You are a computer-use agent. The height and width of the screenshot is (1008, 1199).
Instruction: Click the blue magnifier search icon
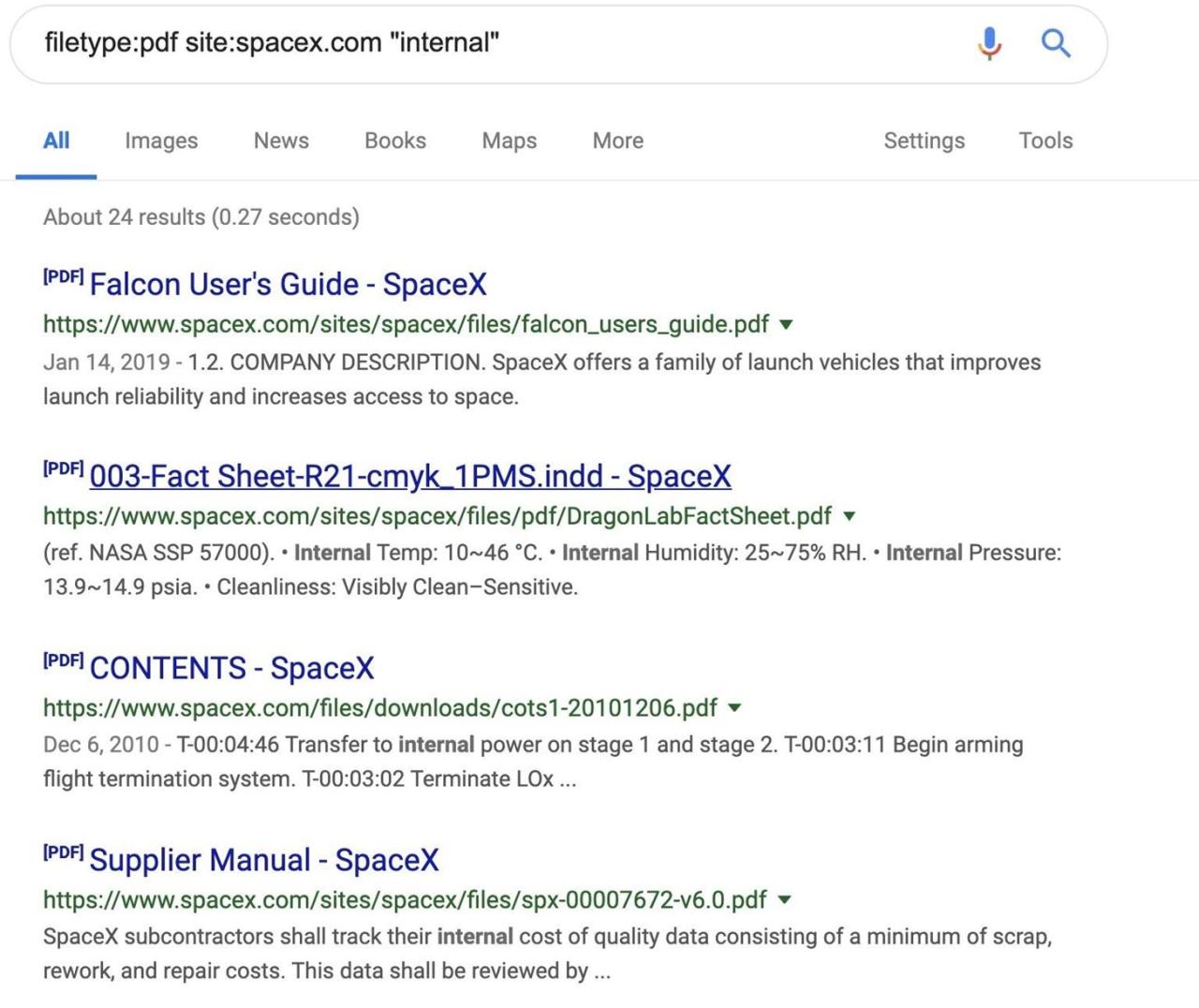[x=1056, y=43]
